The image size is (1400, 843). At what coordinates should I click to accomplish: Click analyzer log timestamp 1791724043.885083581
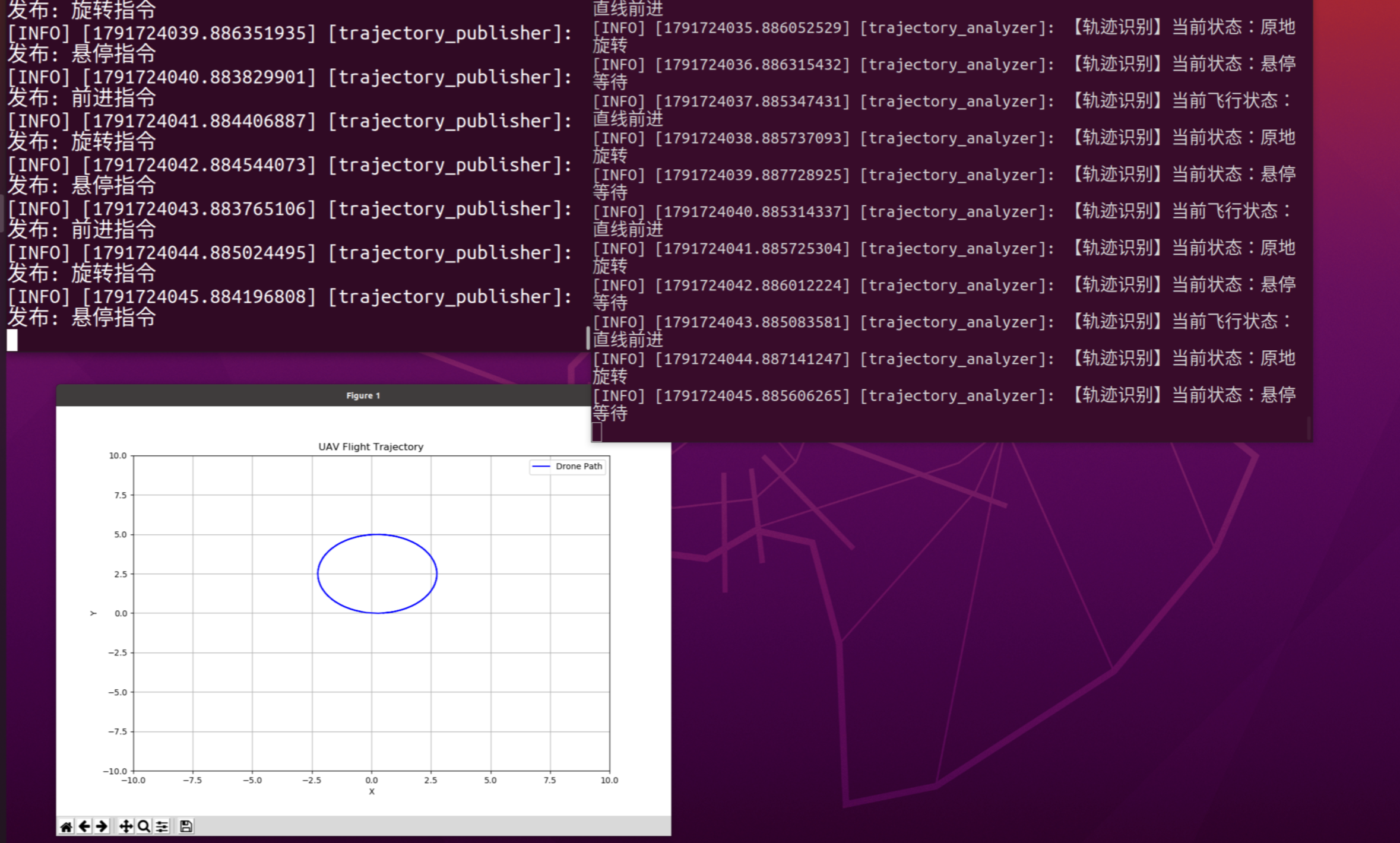(753, 322)
